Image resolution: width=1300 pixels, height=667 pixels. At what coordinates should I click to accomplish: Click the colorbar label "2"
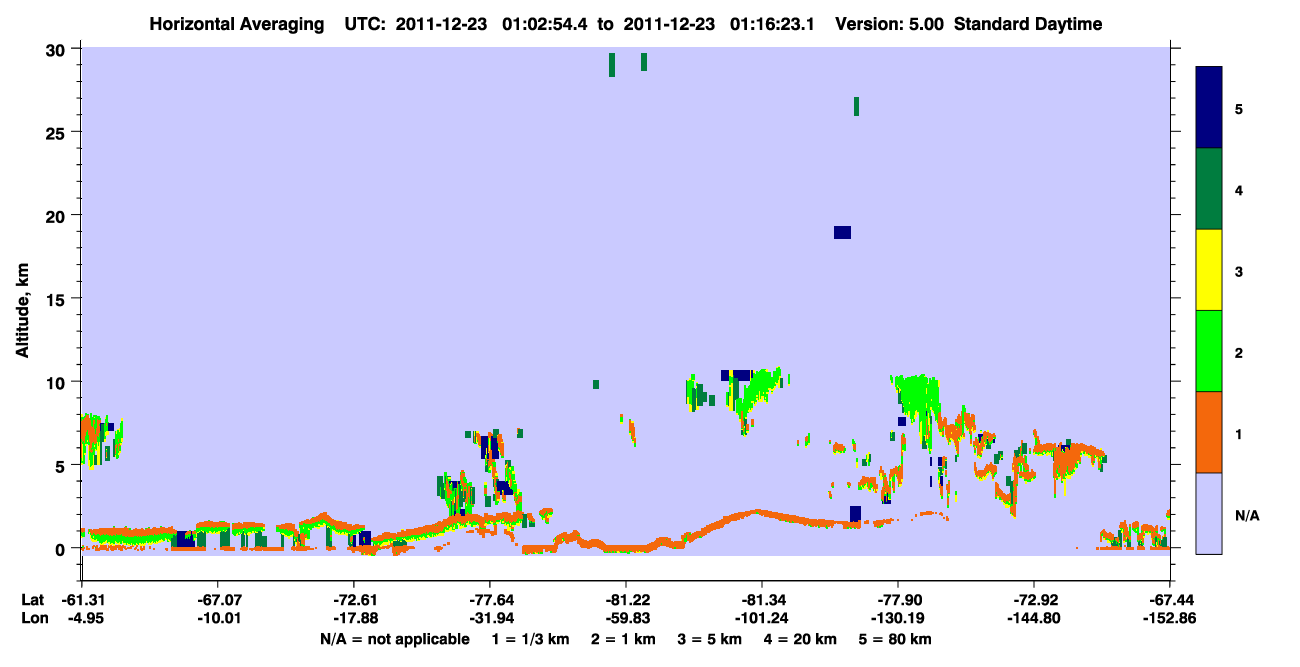tap(1238, 352)
